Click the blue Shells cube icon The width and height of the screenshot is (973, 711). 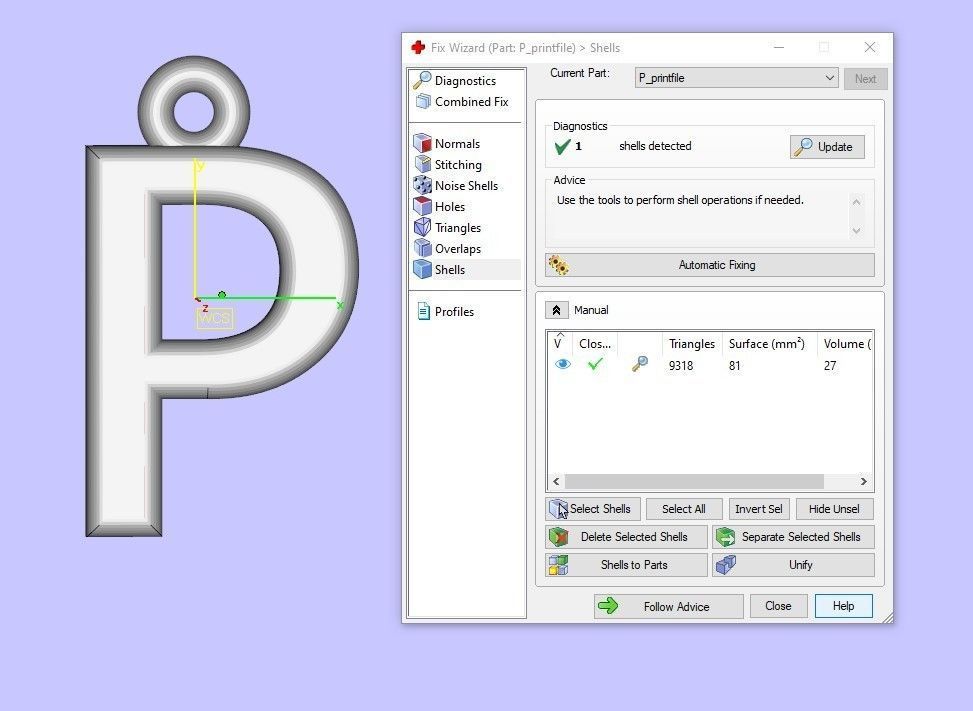click(x=423, y=269)
